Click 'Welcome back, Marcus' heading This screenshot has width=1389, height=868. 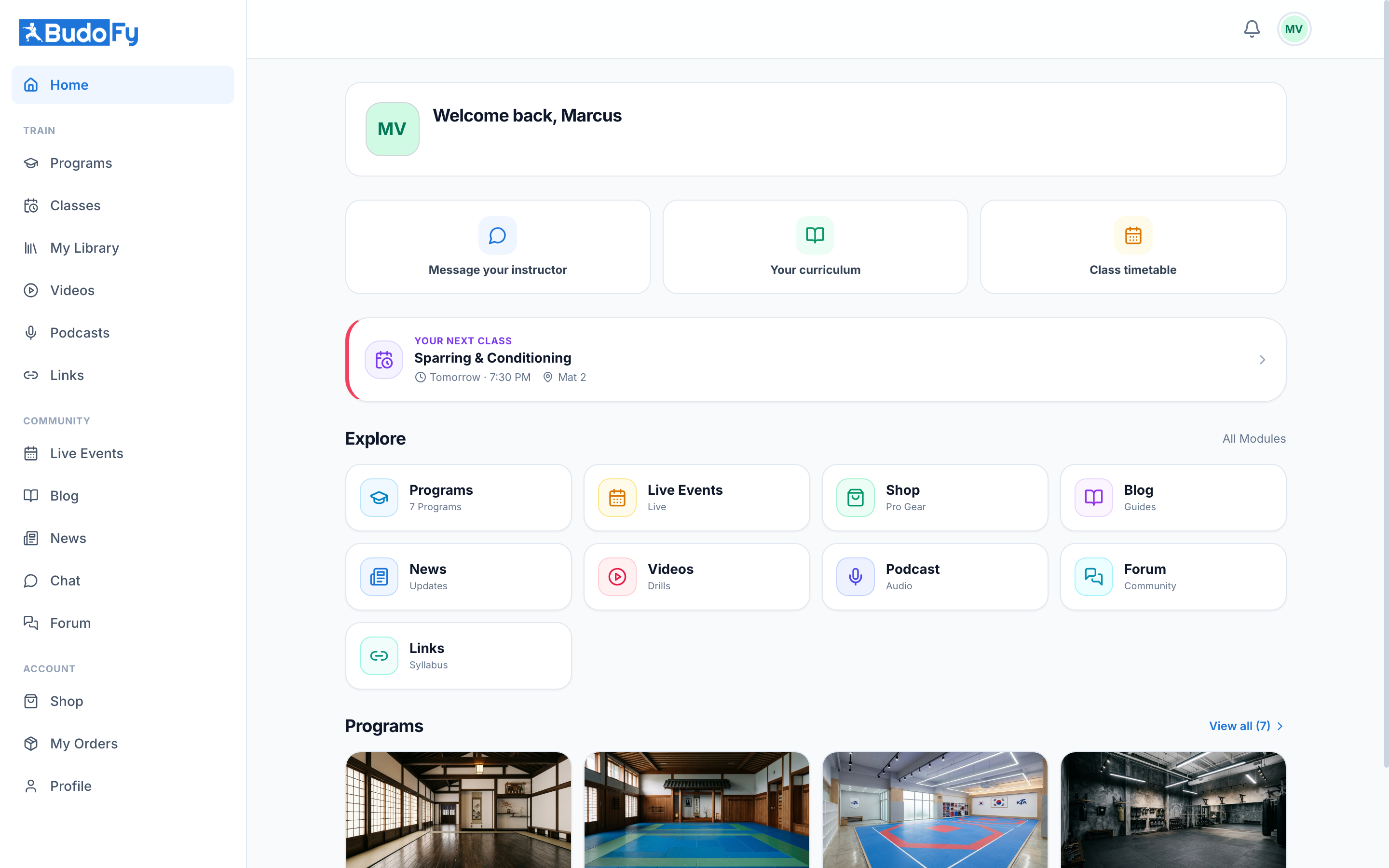[x=527, y=115]
